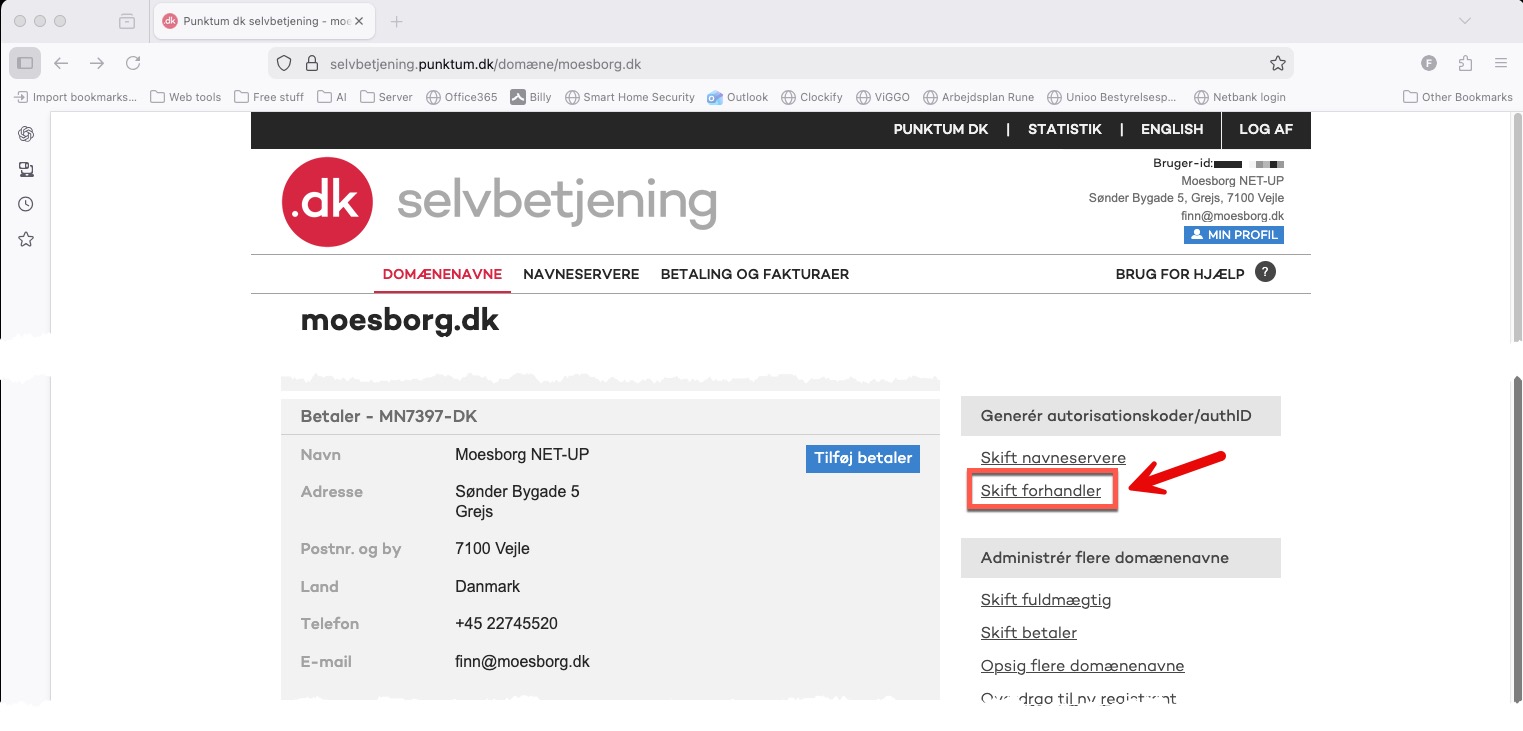Open Import bookmarks item
The width and height of the screenshot is (1523, 731).
coord(76,97)
